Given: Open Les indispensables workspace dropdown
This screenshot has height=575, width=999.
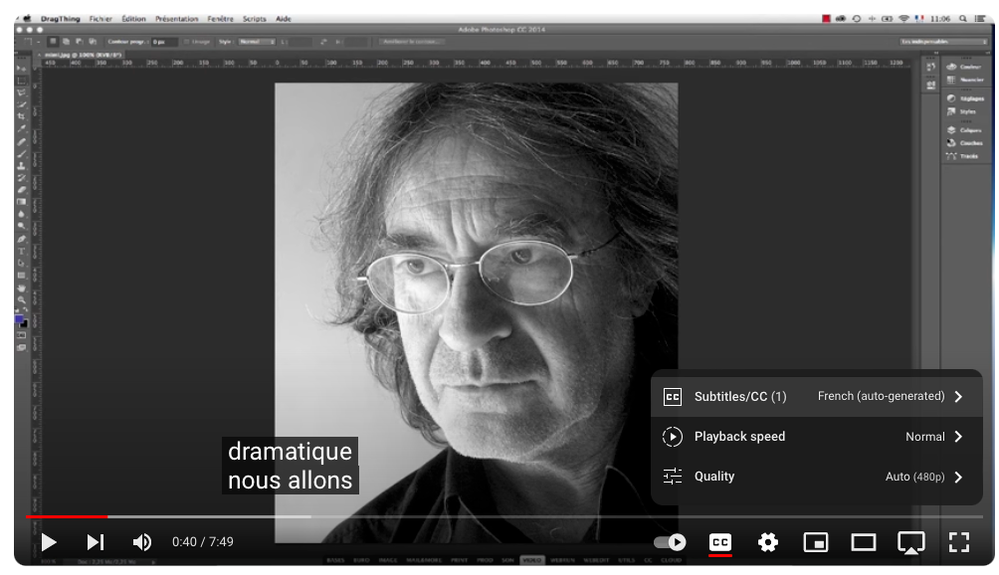Looking at the screenshot, I should pos(943,41).
